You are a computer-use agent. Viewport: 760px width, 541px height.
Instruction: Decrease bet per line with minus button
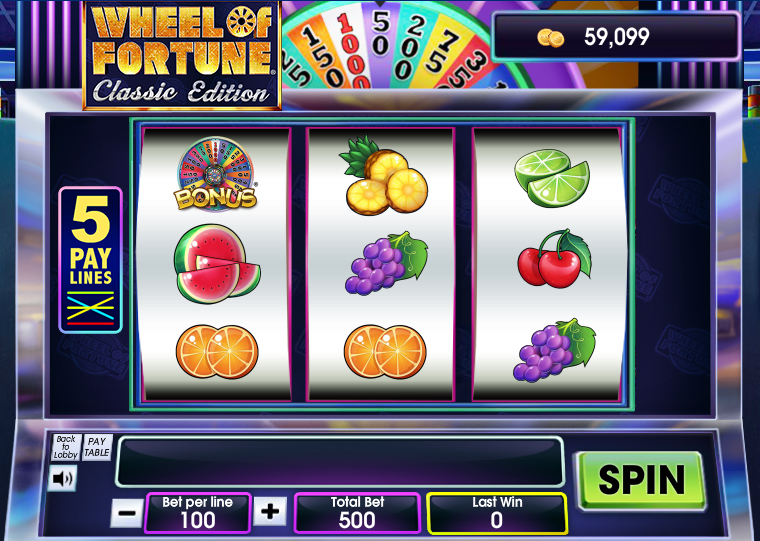pos(127,512)
